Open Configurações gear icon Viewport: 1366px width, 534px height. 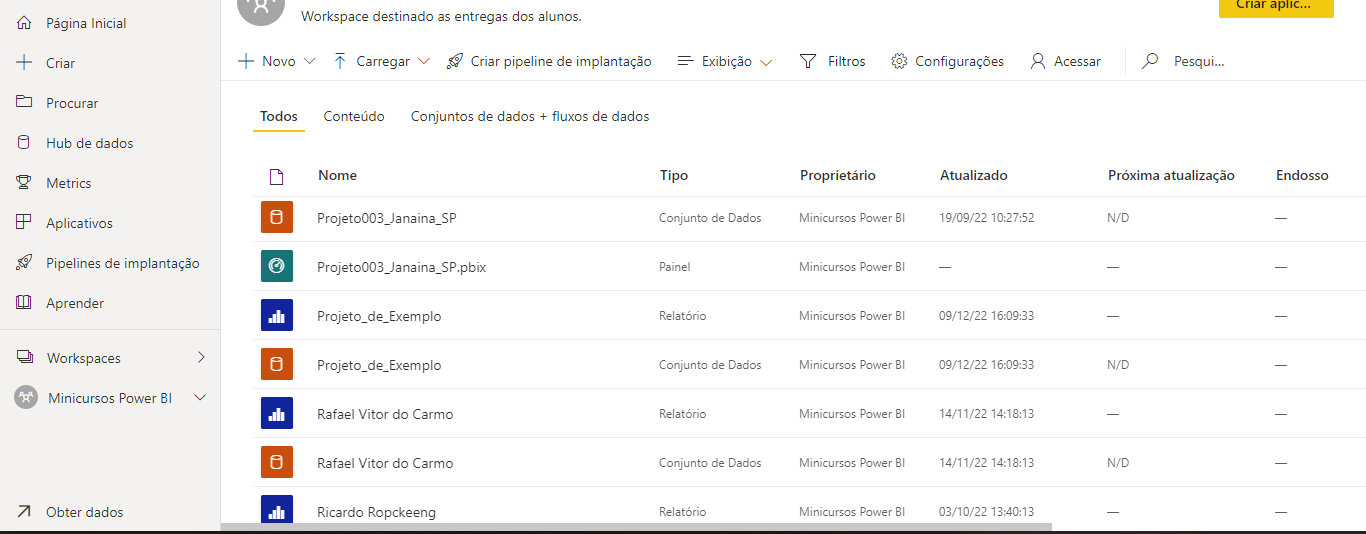tap(898, 61)
